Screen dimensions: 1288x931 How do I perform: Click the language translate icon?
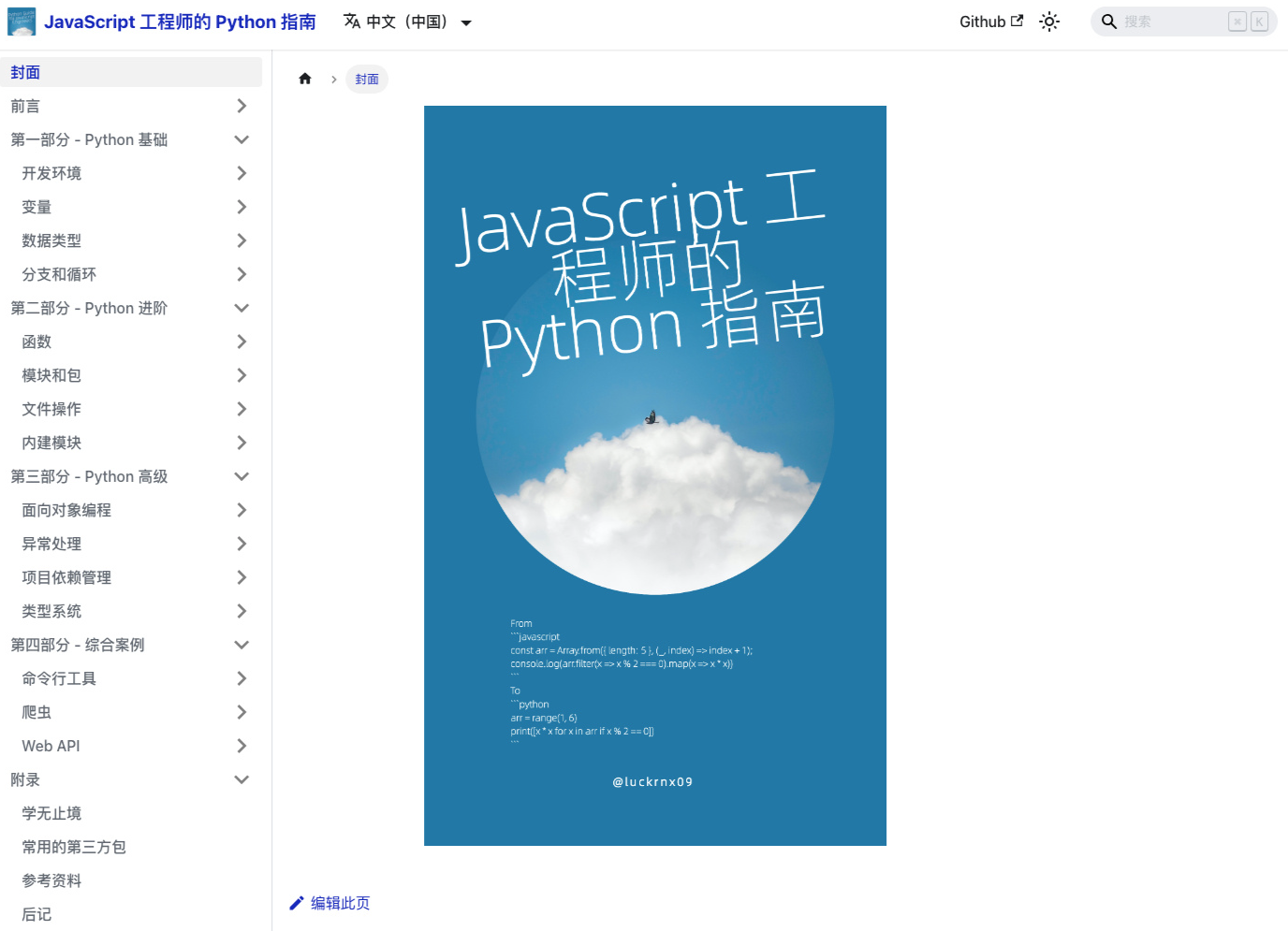click(352, 22)
